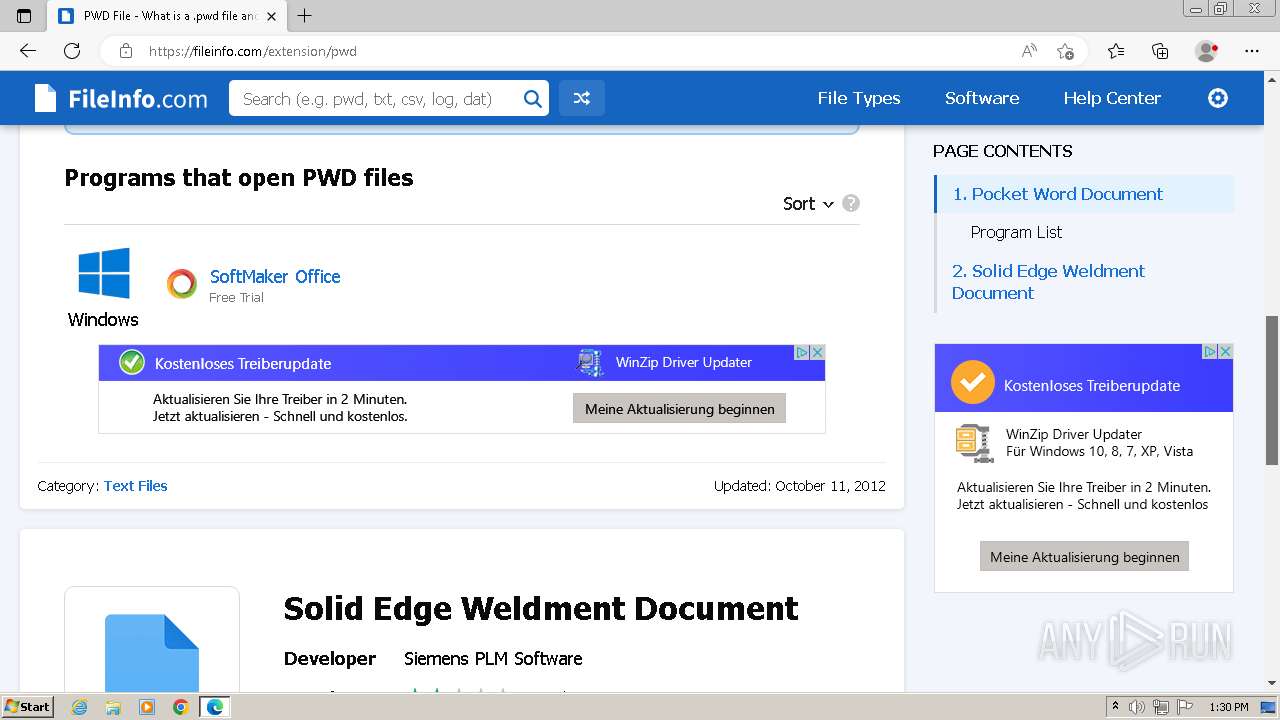The image size is (1280, 720).
Task: Jump to '2. Solid Edge Weldment Document' section
Action: coord(1048,282)
